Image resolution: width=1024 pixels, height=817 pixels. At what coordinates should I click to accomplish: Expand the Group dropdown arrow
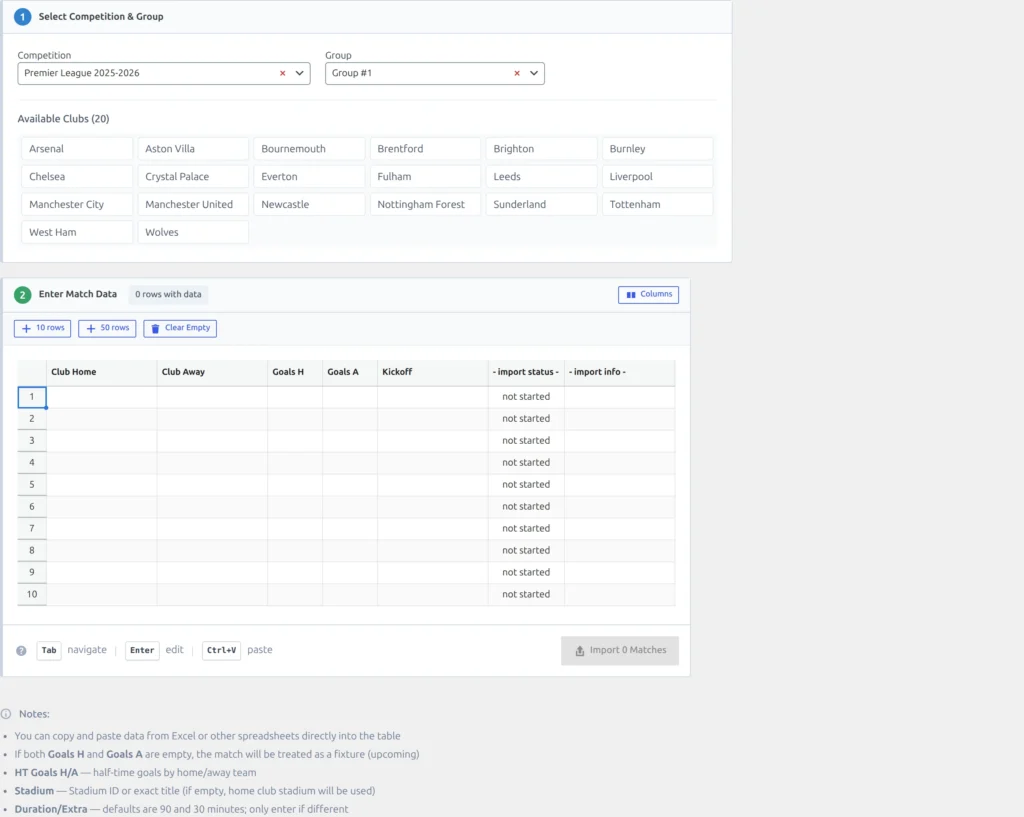[534, 73]
